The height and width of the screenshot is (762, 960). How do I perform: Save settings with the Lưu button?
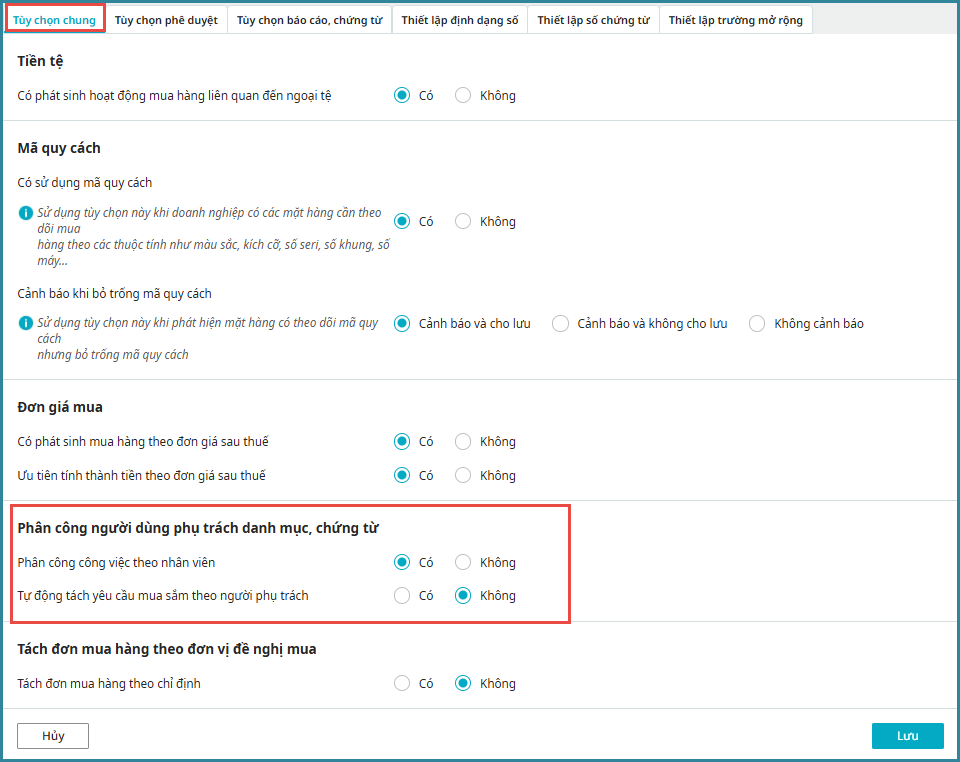pyautogui.click(x=907, y=736)
